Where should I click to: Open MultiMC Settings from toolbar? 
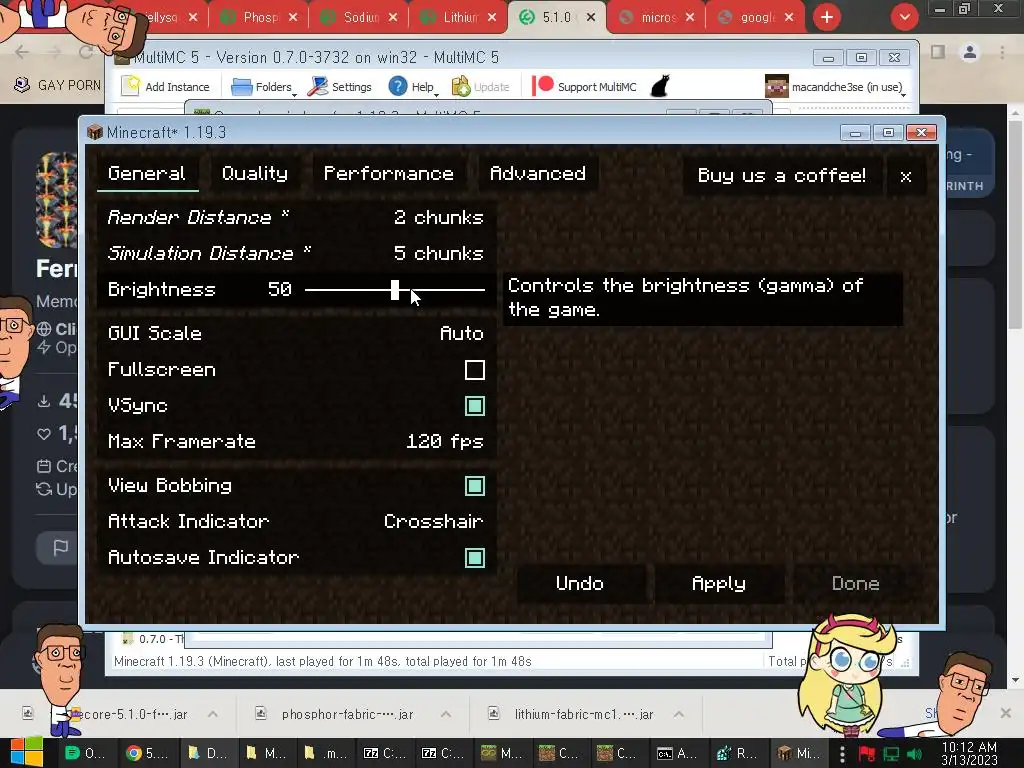click(x=340, y=87)
